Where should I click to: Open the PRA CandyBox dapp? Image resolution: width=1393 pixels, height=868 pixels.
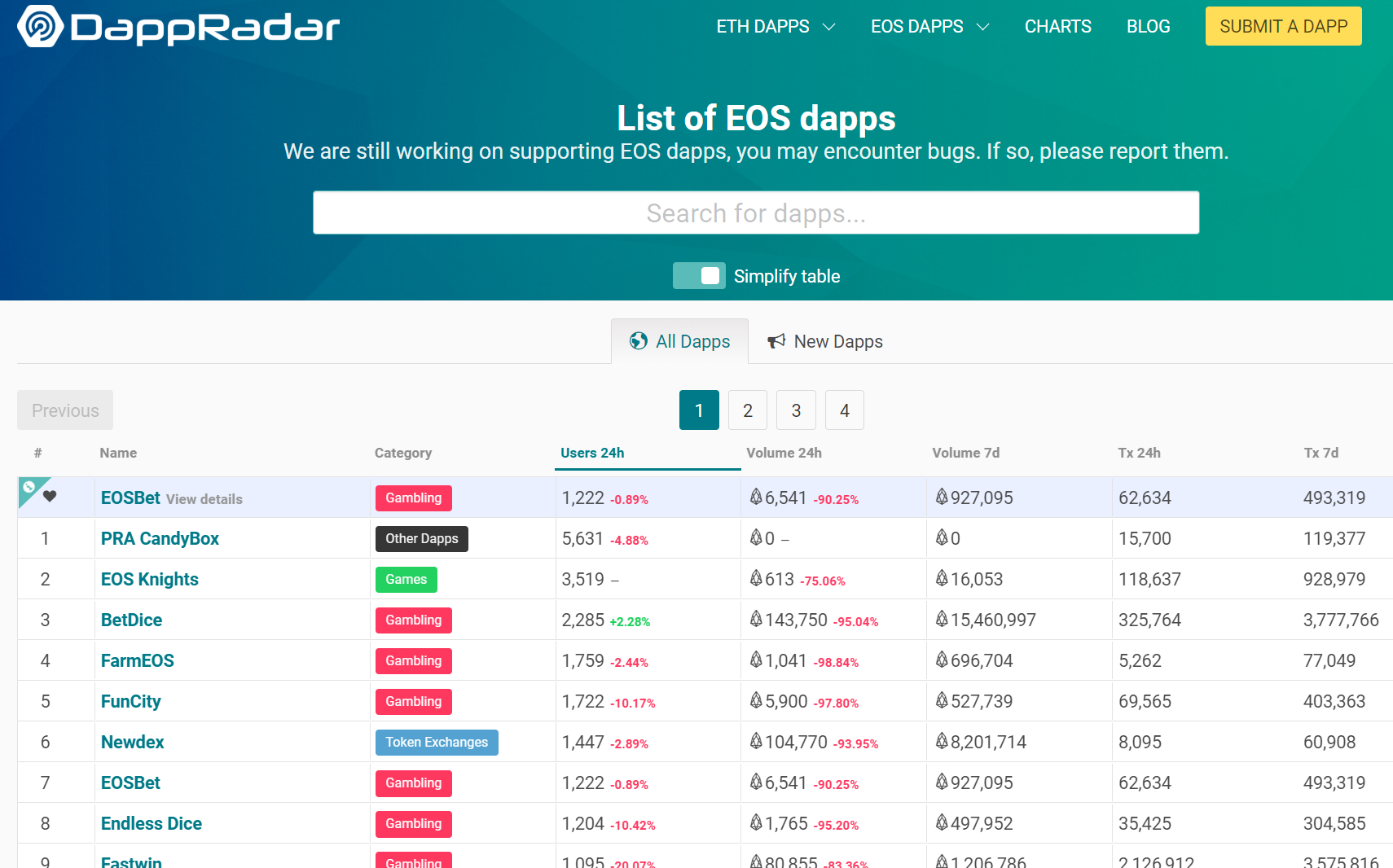(x=160, y=538)
